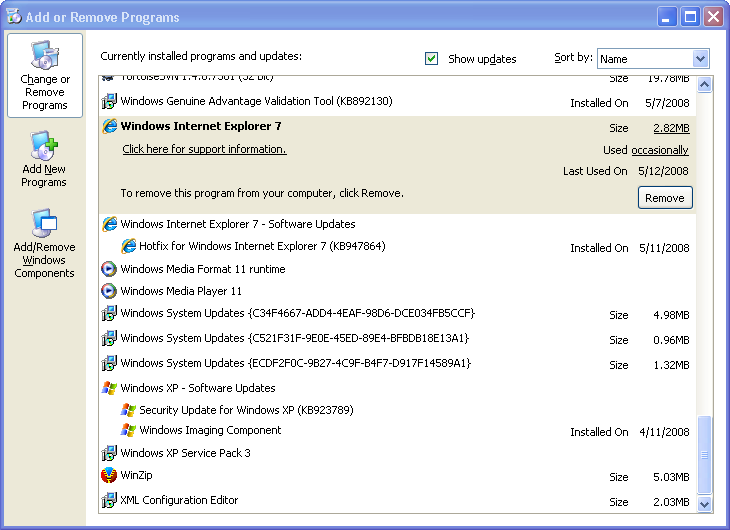The image size is (730, 530).
Task: Click the 2.03MB size value
Action: (671, 502)
